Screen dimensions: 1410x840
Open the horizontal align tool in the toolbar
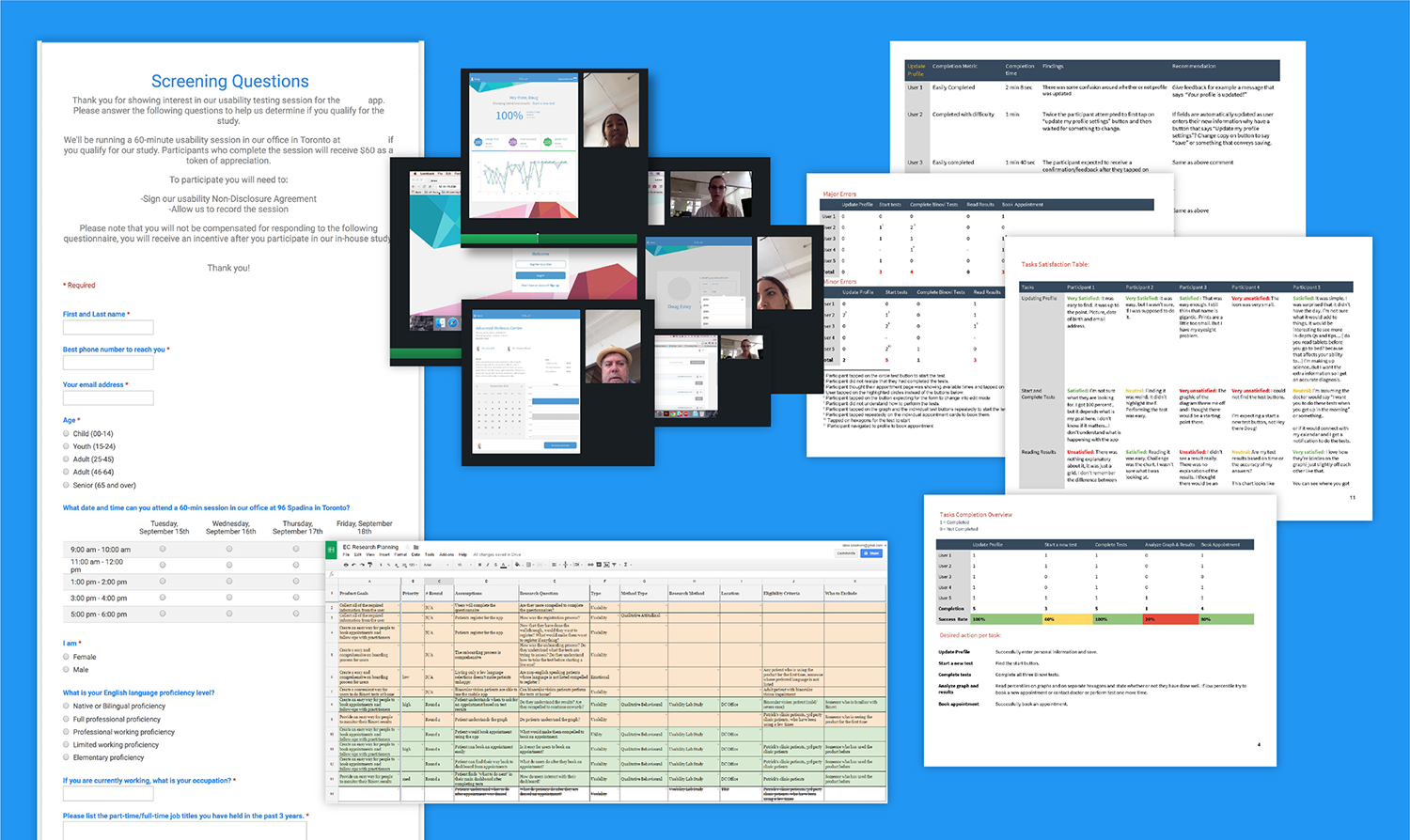pyautogui.click(x=555, y=565)
